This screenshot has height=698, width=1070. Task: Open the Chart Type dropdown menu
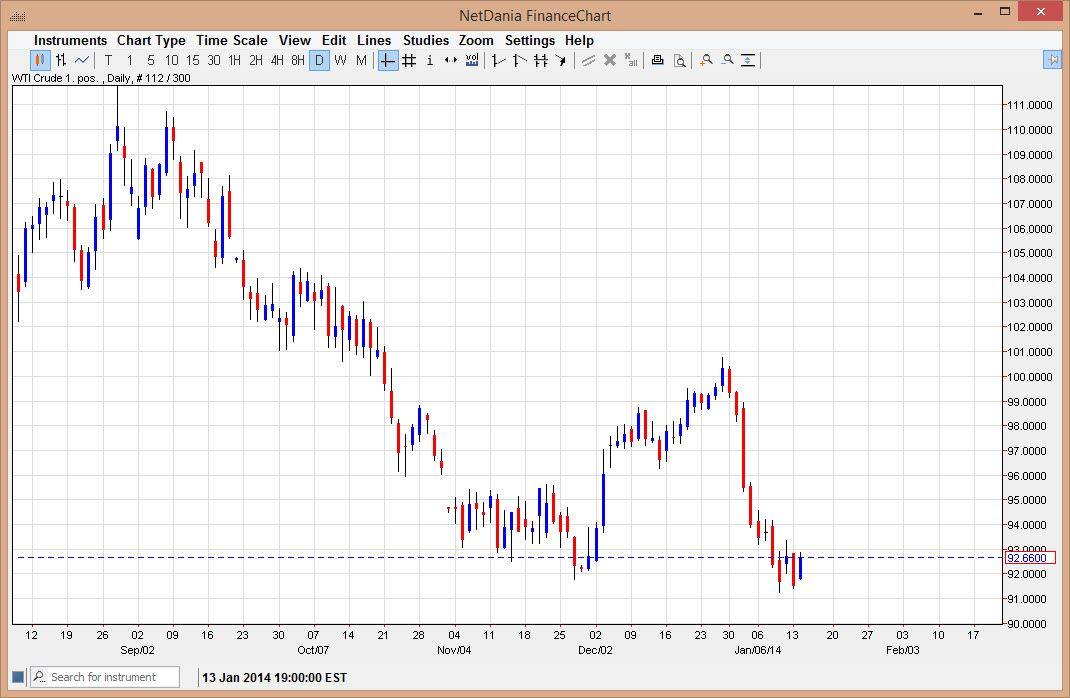click(x=151, y=40)
